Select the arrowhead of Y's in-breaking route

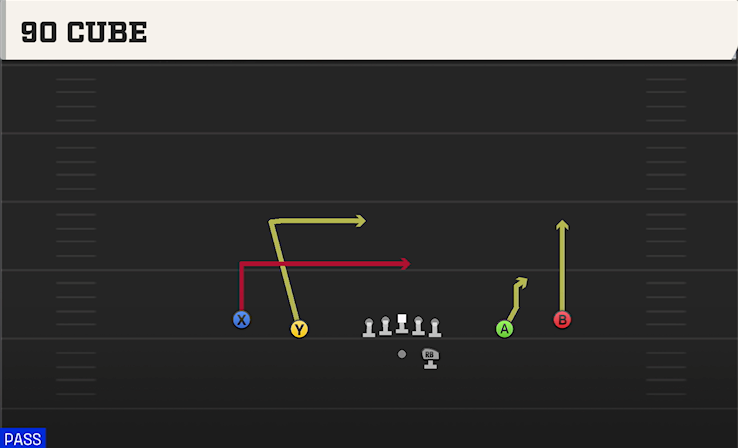[361, 220]
